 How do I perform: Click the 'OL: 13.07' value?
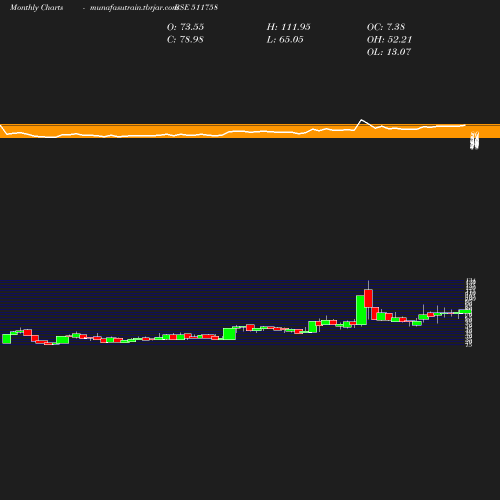[389, 52]
